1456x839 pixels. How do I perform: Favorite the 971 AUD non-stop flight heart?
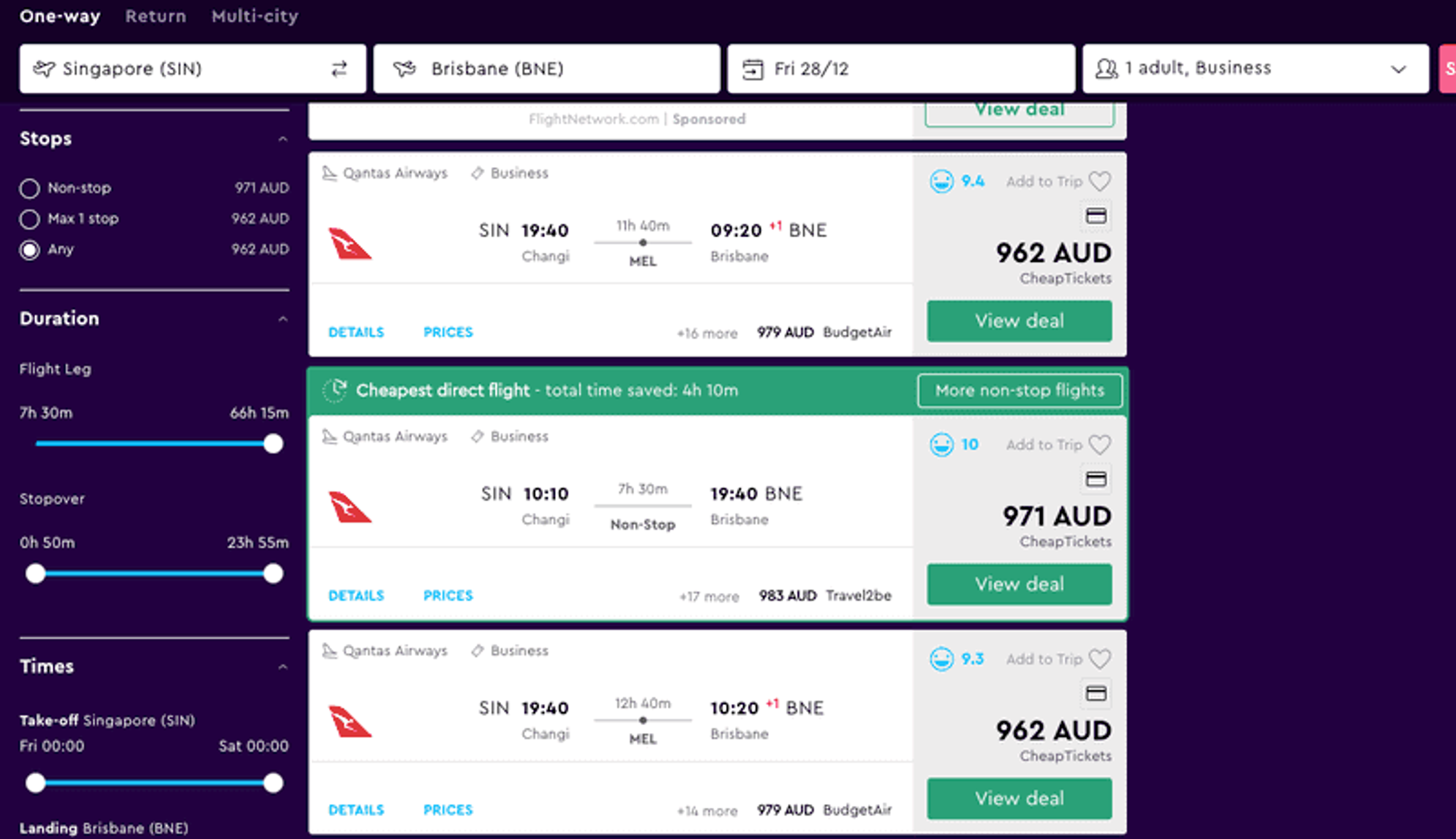pyautogui.click(x=1099, y=445)
